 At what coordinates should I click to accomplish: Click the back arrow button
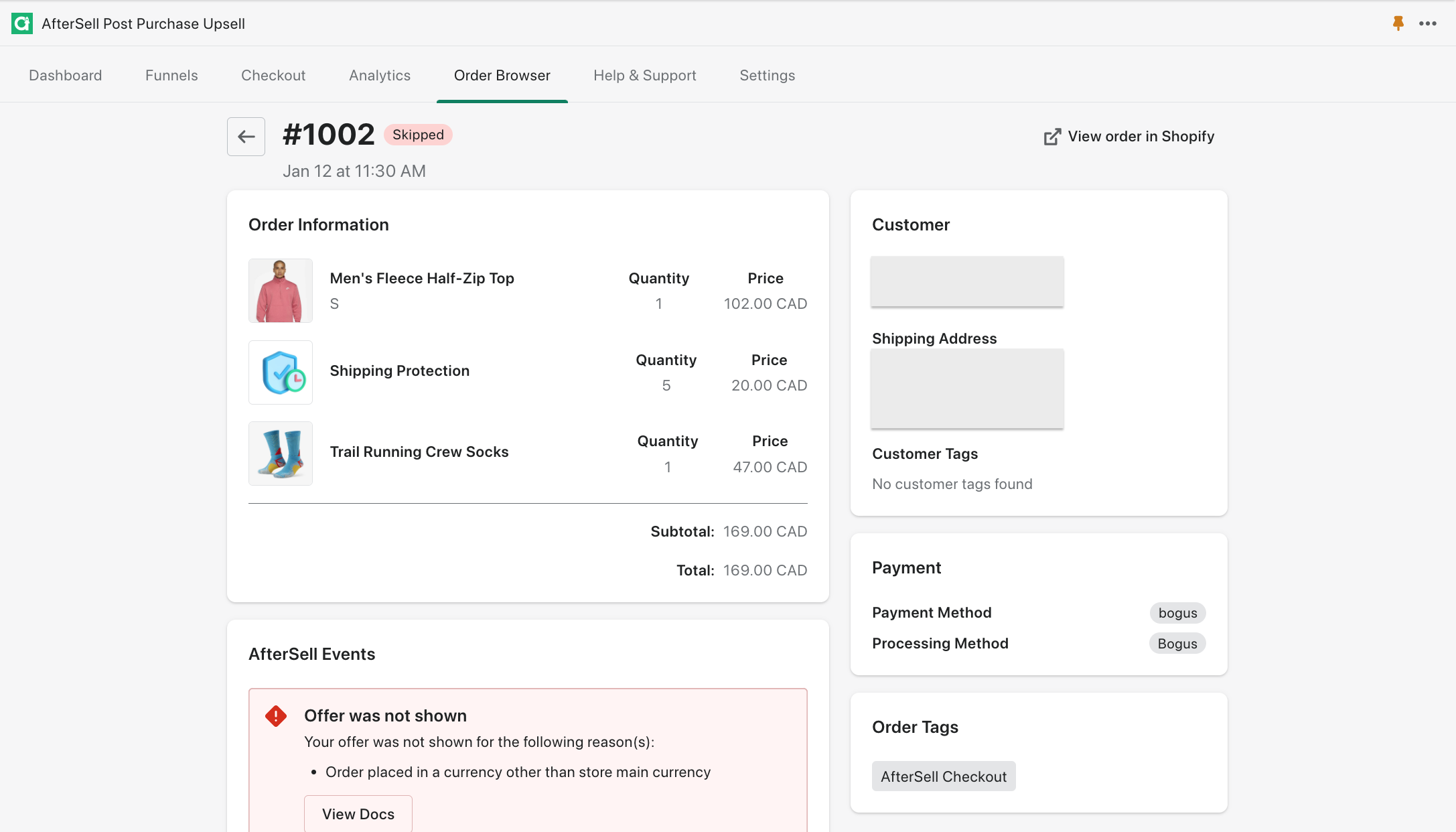(246, 137)
